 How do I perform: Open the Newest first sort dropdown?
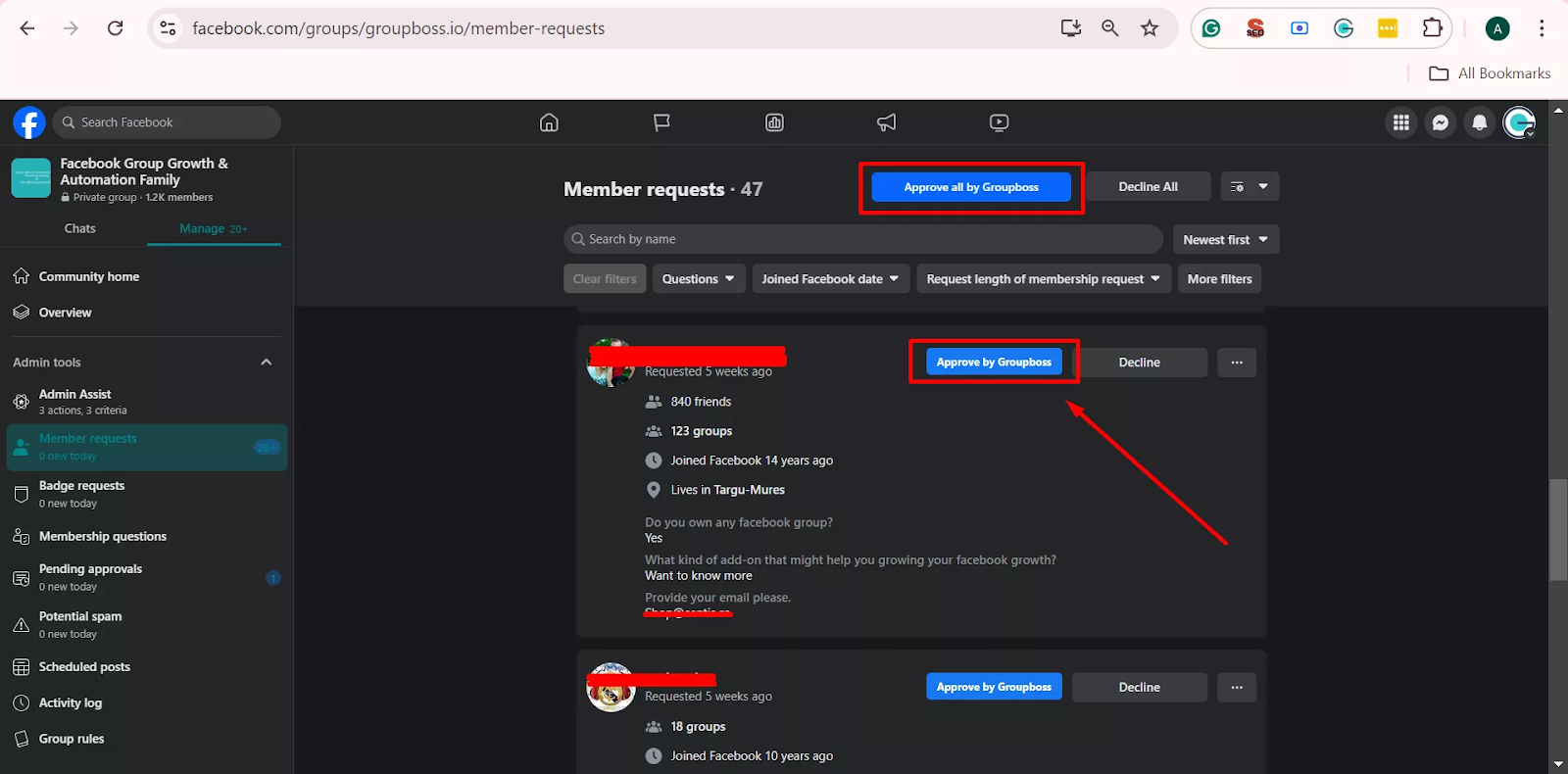coord(1226,240)
